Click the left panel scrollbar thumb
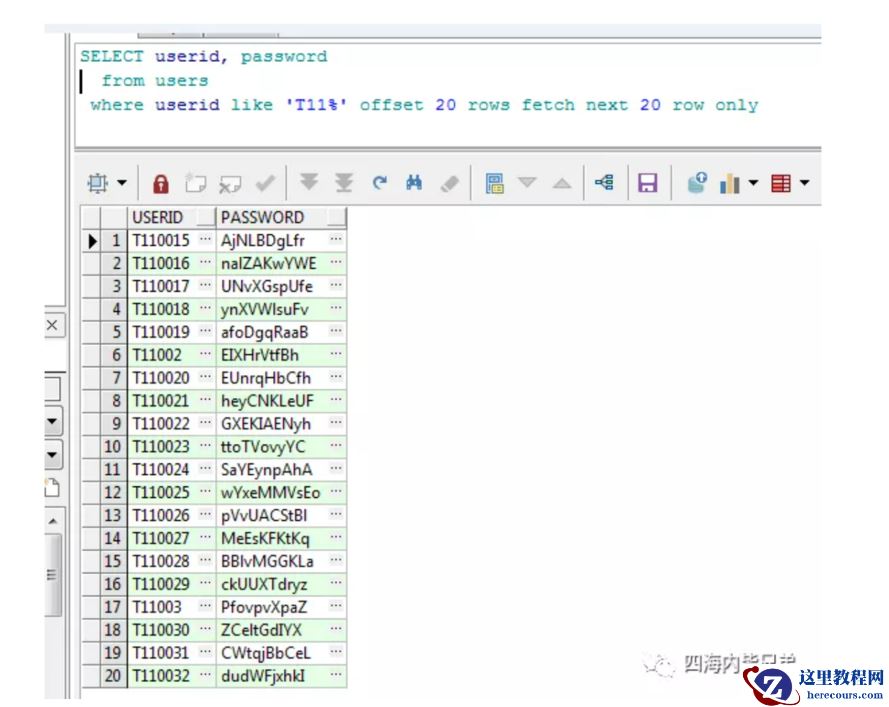The image size is (889, 707). click(x=53, y=575)
